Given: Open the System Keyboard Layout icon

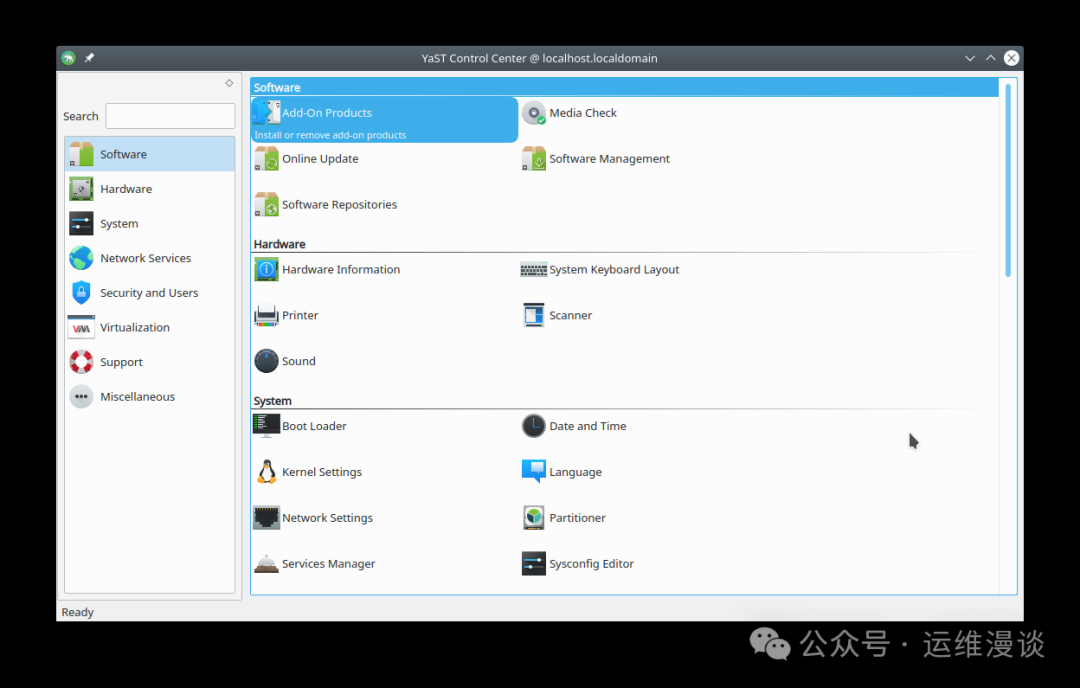Looking at the screenshot, I should [533, 269].
